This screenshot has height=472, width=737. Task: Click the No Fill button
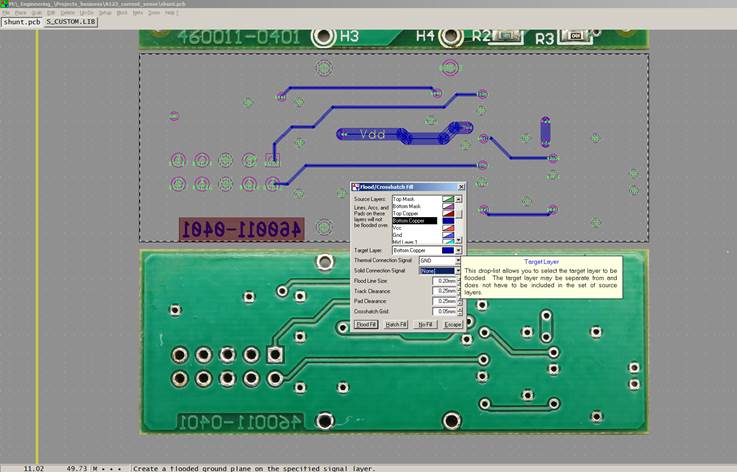(425, 324)
